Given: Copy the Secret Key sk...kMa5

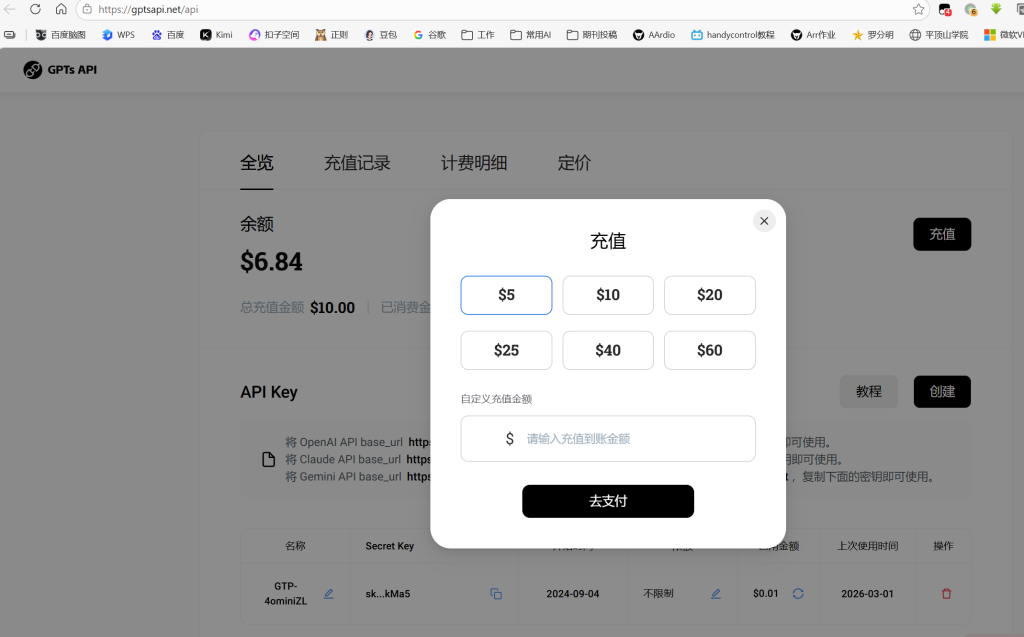Looking at the screenshot, I should click(496, 593).
